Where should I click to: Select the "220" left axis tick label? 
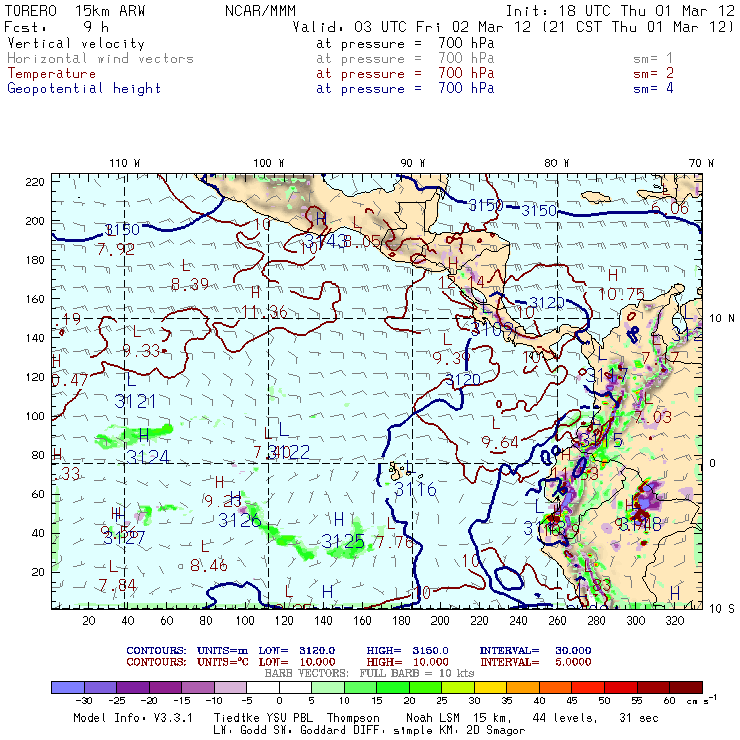click(35, 182)
